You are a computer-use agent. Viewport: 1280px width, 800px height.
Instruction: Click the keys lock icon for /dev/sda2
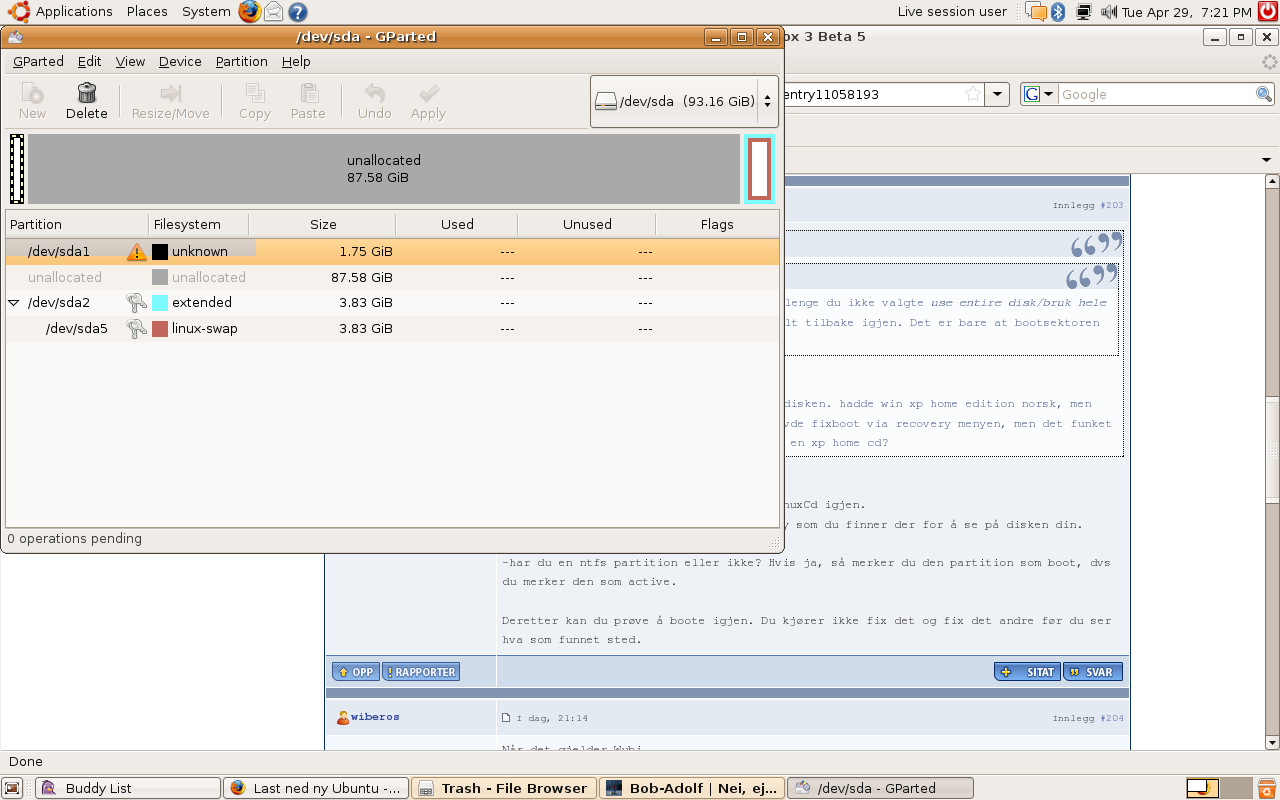[x=137, y=302]
